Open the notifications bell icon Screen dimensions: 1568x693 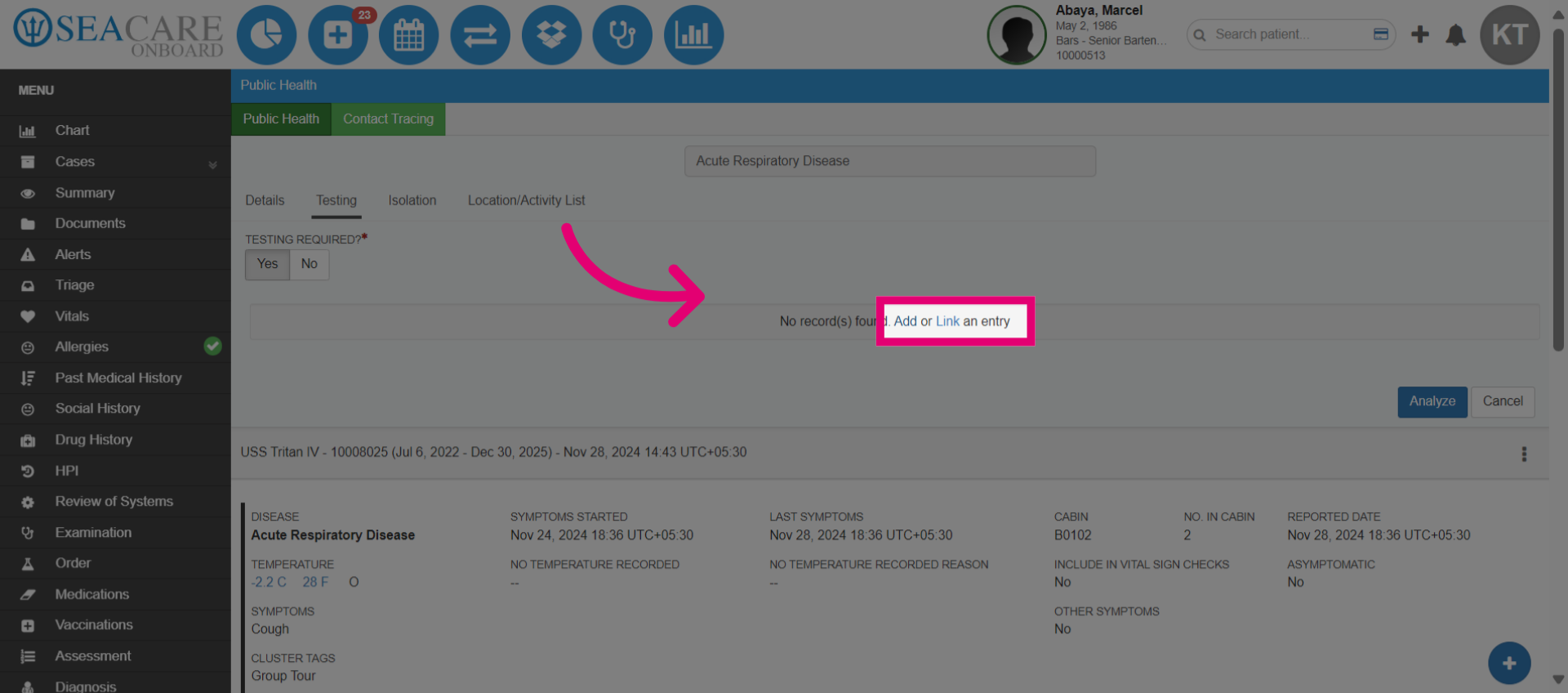point(1455,35)
